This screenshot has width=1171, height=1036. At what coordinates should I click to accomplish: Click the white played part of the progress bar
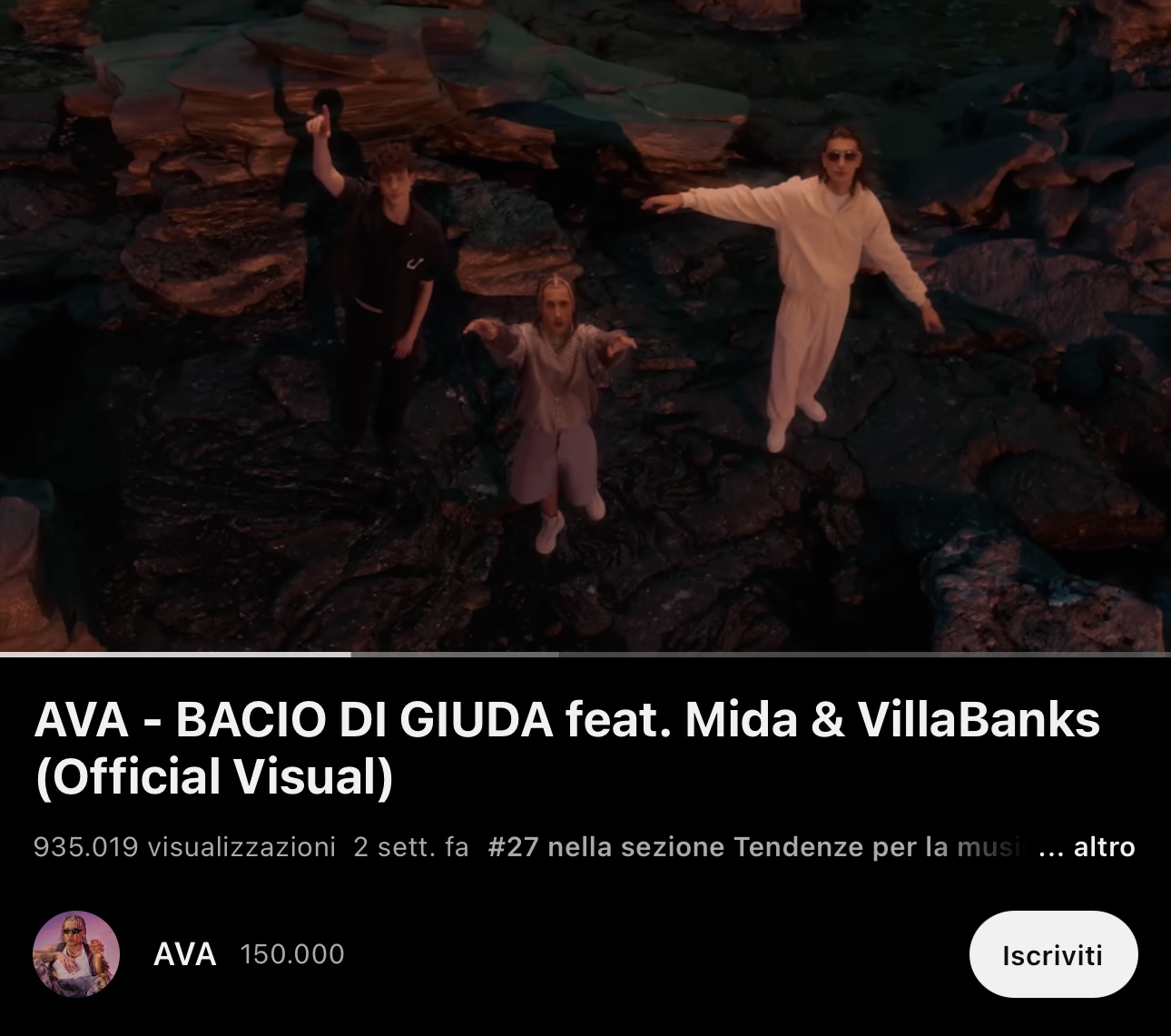point(175,654)
